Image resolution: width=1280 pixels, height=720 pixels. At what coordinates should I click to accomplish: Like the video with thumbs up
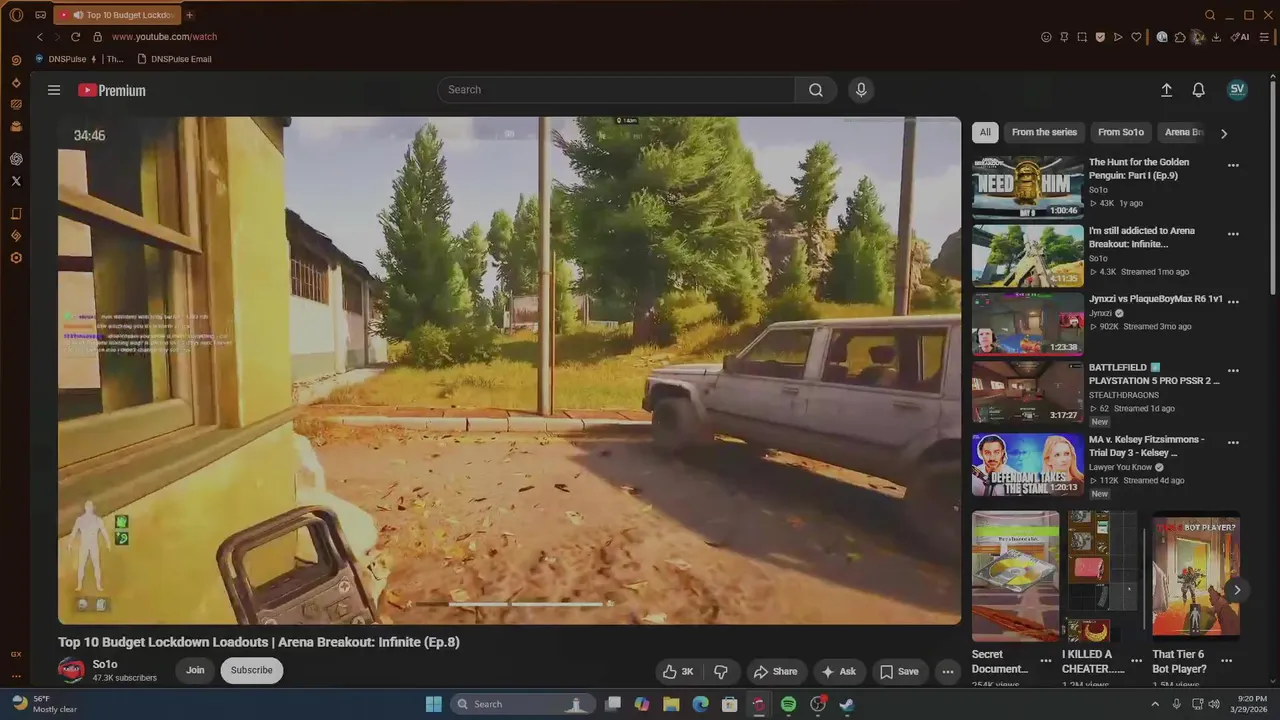(x=678, y=671)
